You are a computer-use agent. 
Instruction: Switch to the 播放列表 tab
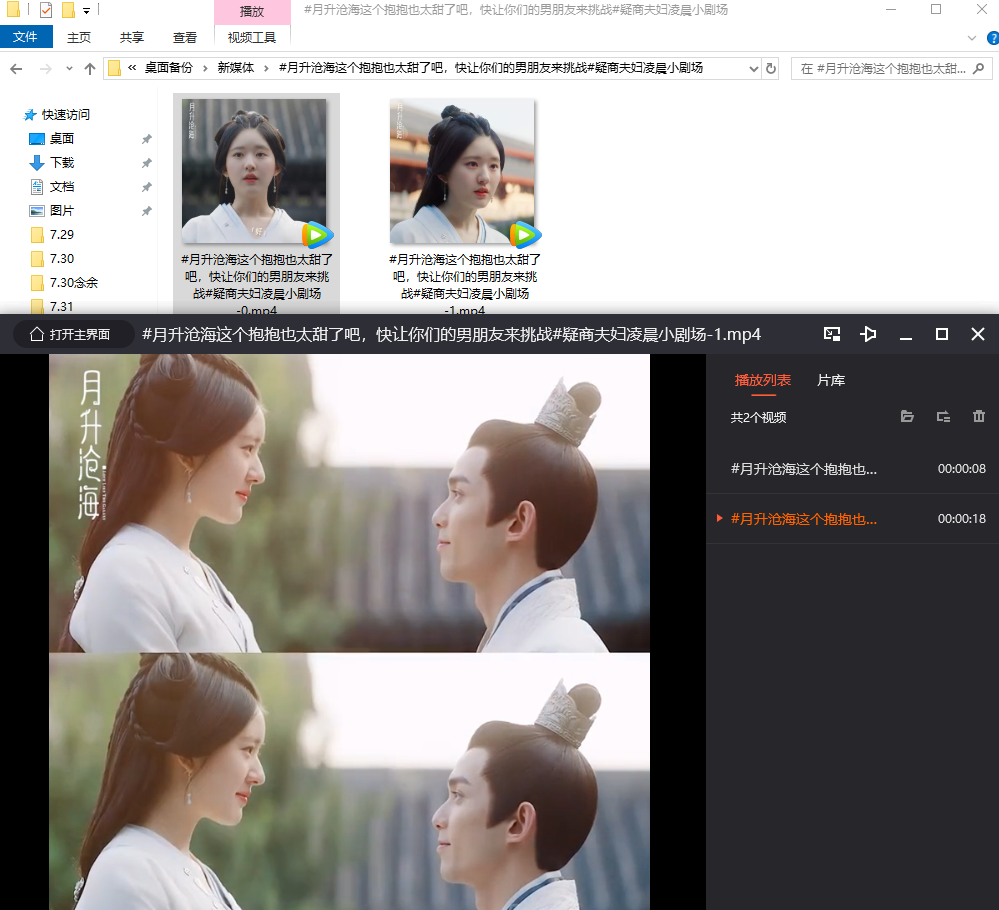763,380
